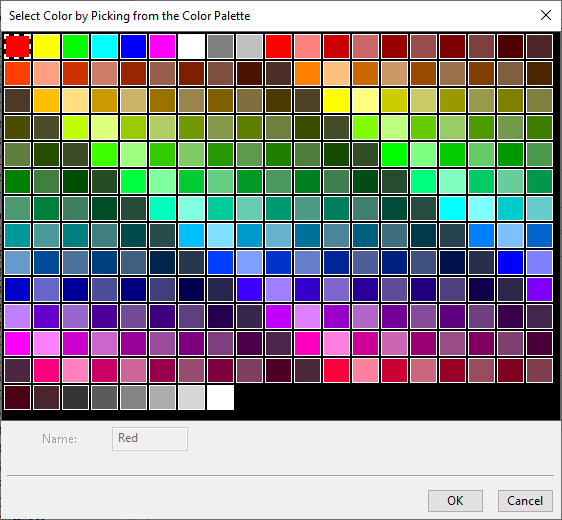
Task: Pick the dark gray swatch in top row
Action: [220, 46]
